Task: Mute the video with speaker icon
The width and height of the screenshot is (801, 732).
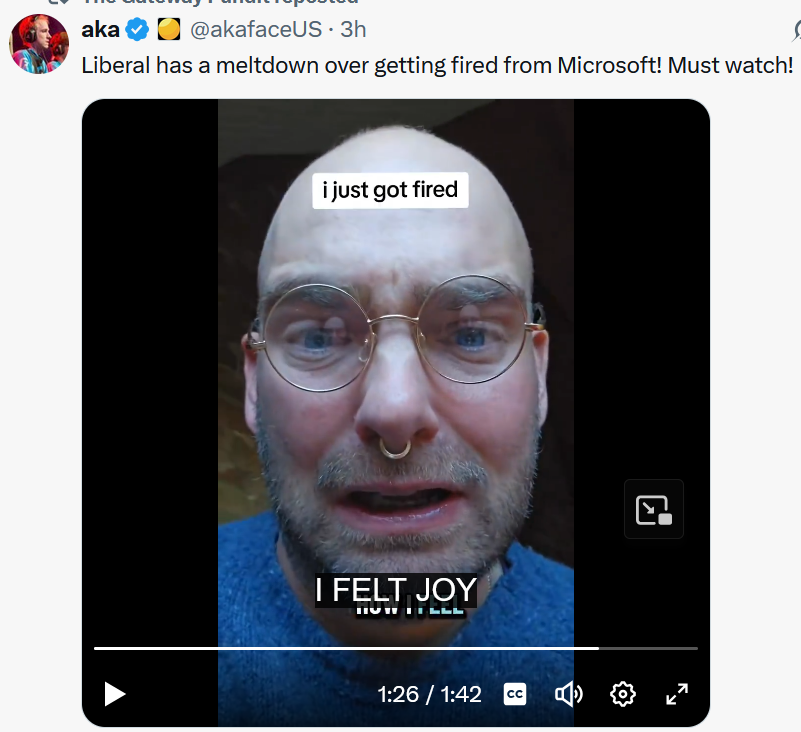Action: click(x=568, y=693)
